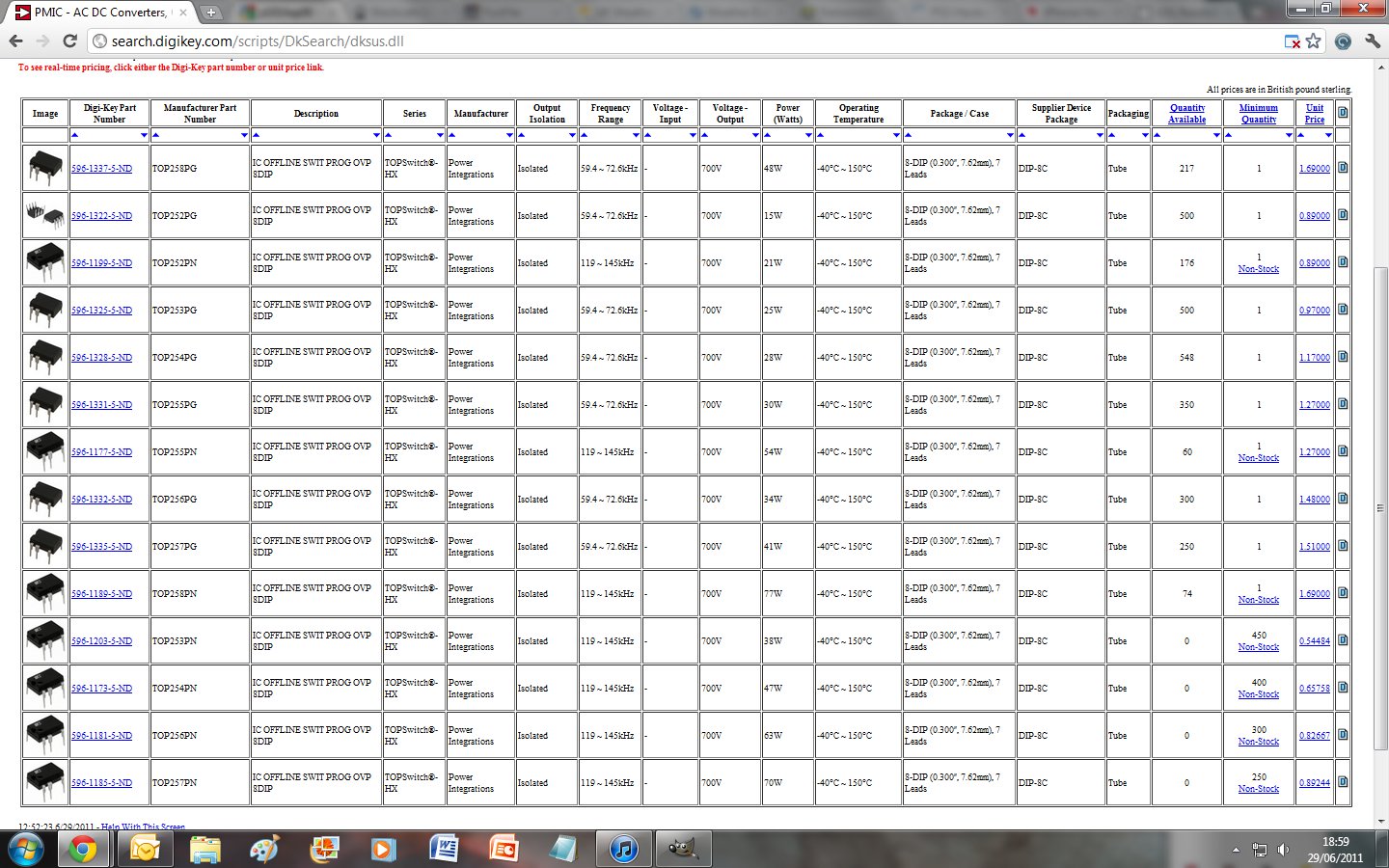Sort Manufacturer Part Number ascending with up arrow

pyautogui.click(x=155, y=135)
